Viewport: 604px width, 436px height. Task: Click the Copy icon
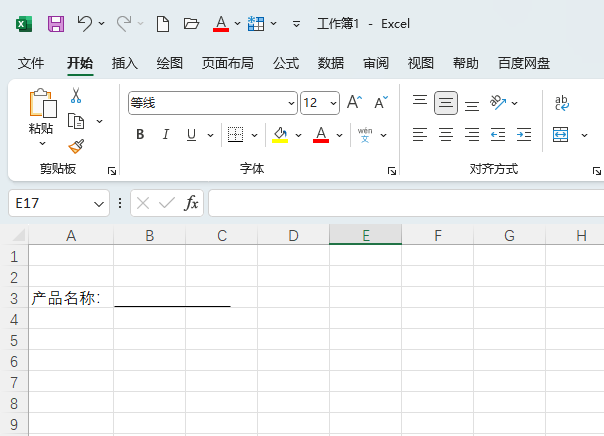76,121
